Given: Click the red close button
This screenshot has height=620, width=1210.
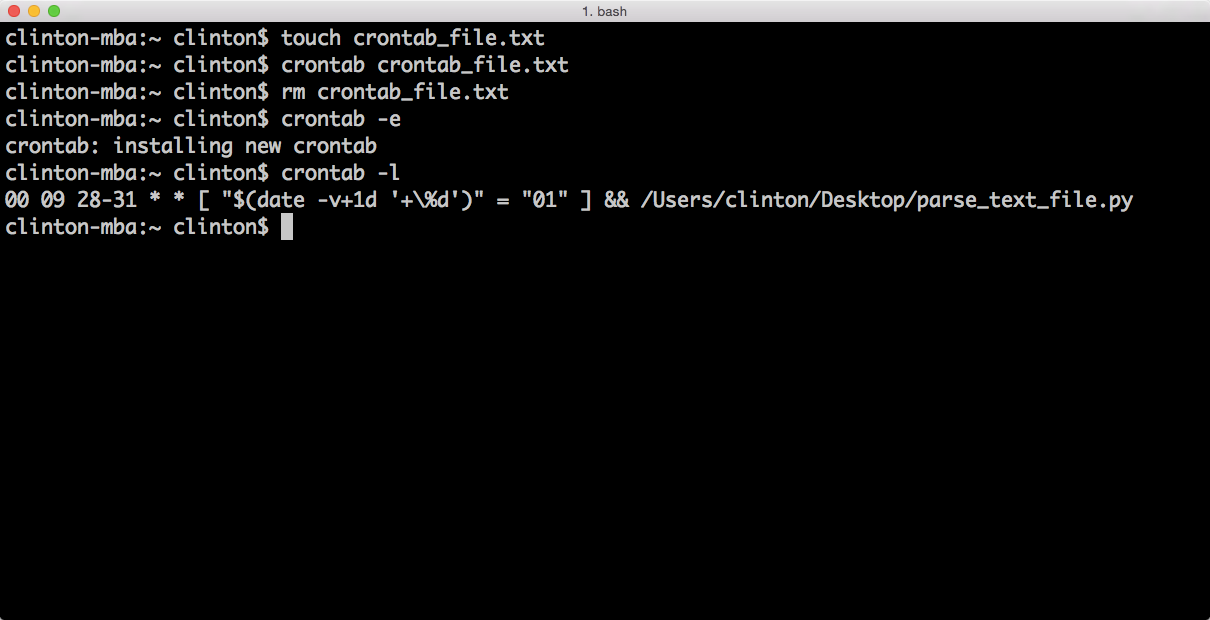Looking at the screenshot, I should tap(14, 11).
